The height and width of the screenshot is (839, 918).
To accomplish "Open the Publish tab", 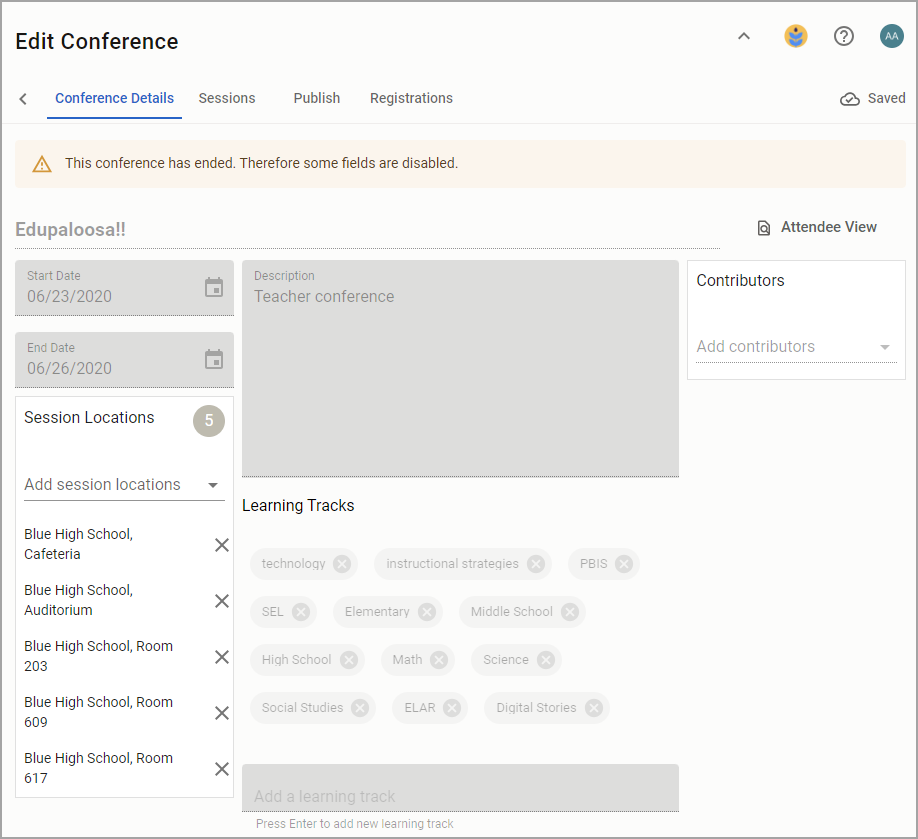I will [x=317, y=98].
